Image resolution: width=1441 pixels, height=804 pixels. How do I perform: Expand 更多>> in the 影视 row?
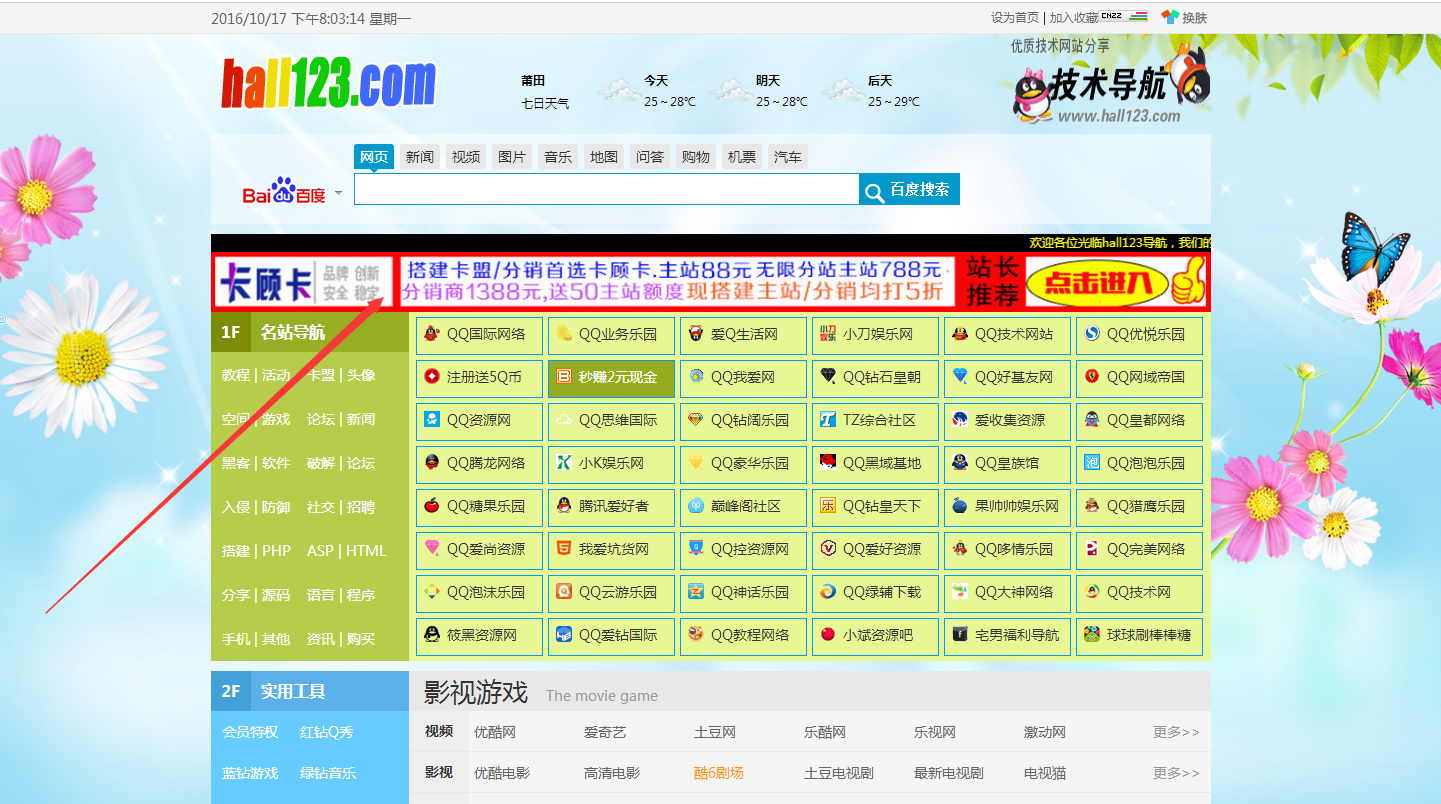1175,773
